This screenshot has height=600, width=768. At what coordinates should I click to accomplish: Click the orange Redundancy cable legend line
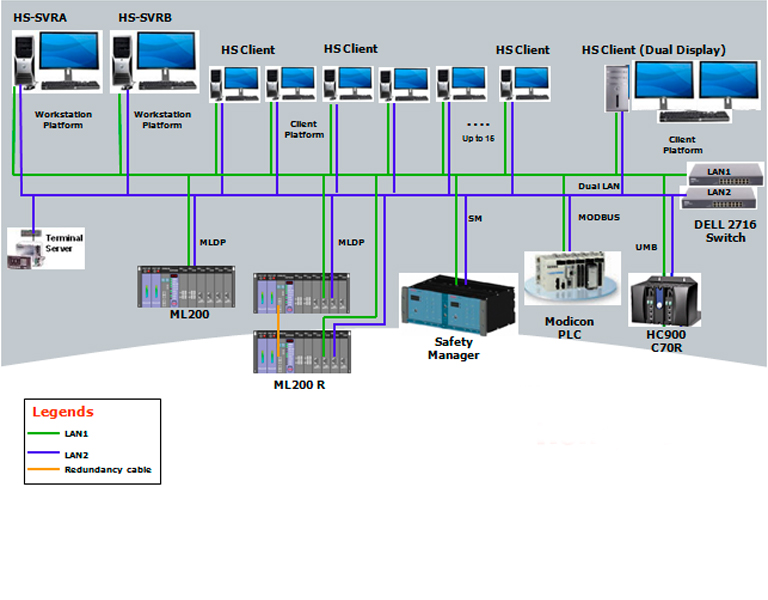click(x=45, y=470)
